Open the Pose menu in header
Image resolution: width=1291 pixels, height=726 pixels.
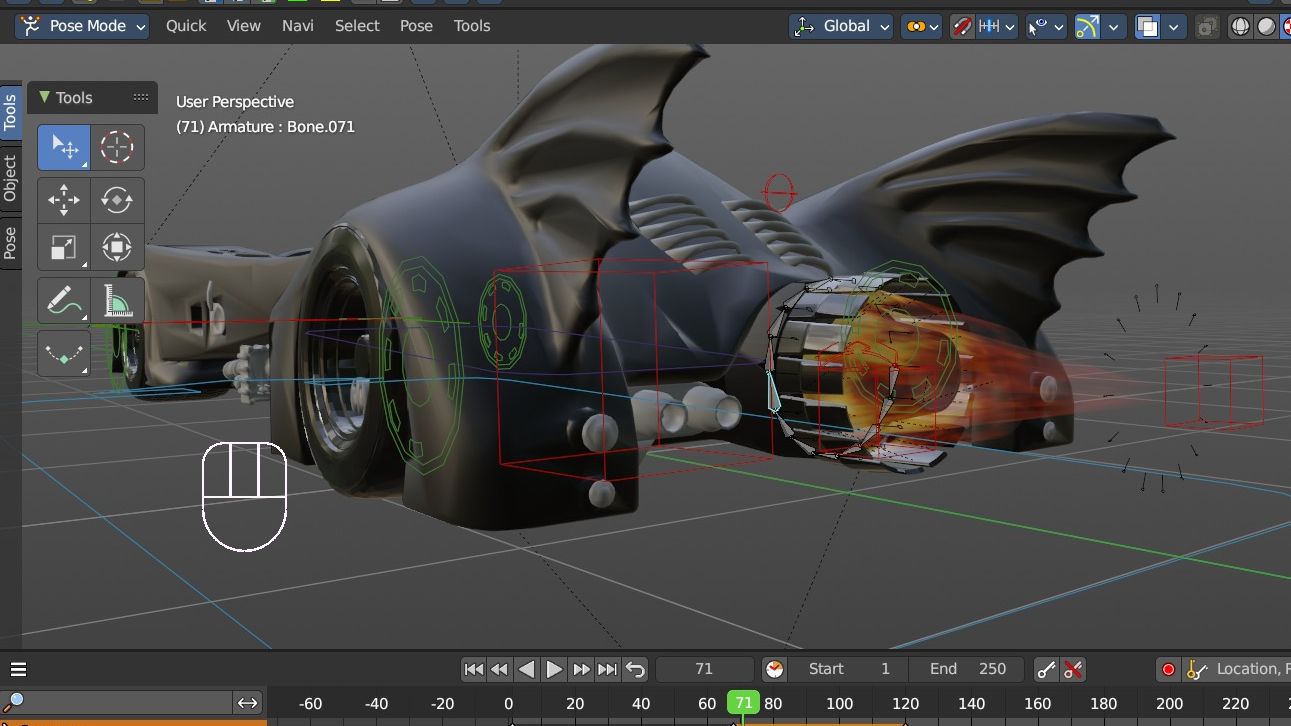click(416, 26)
